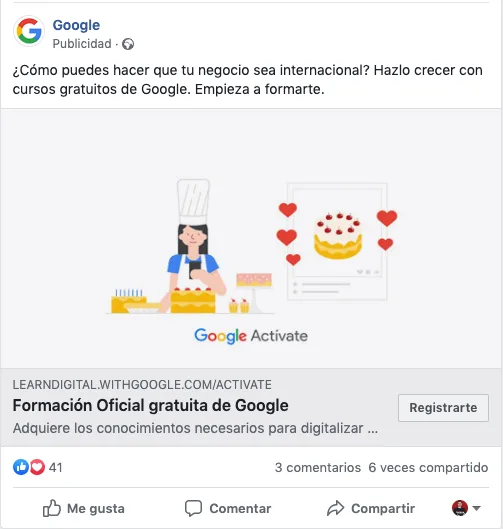The height and width of the screenshot is (529, 503).
Task: Click the blue thumbs-up reaction icon
Action: (x=21, y=467)
